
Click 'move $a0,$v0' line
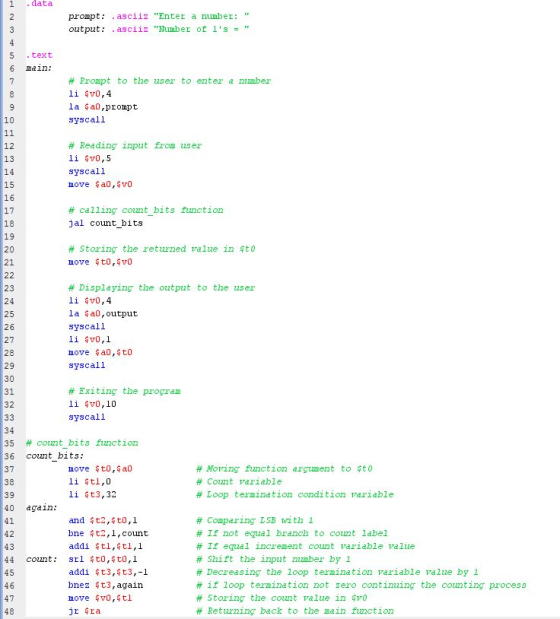coord(100,184)
